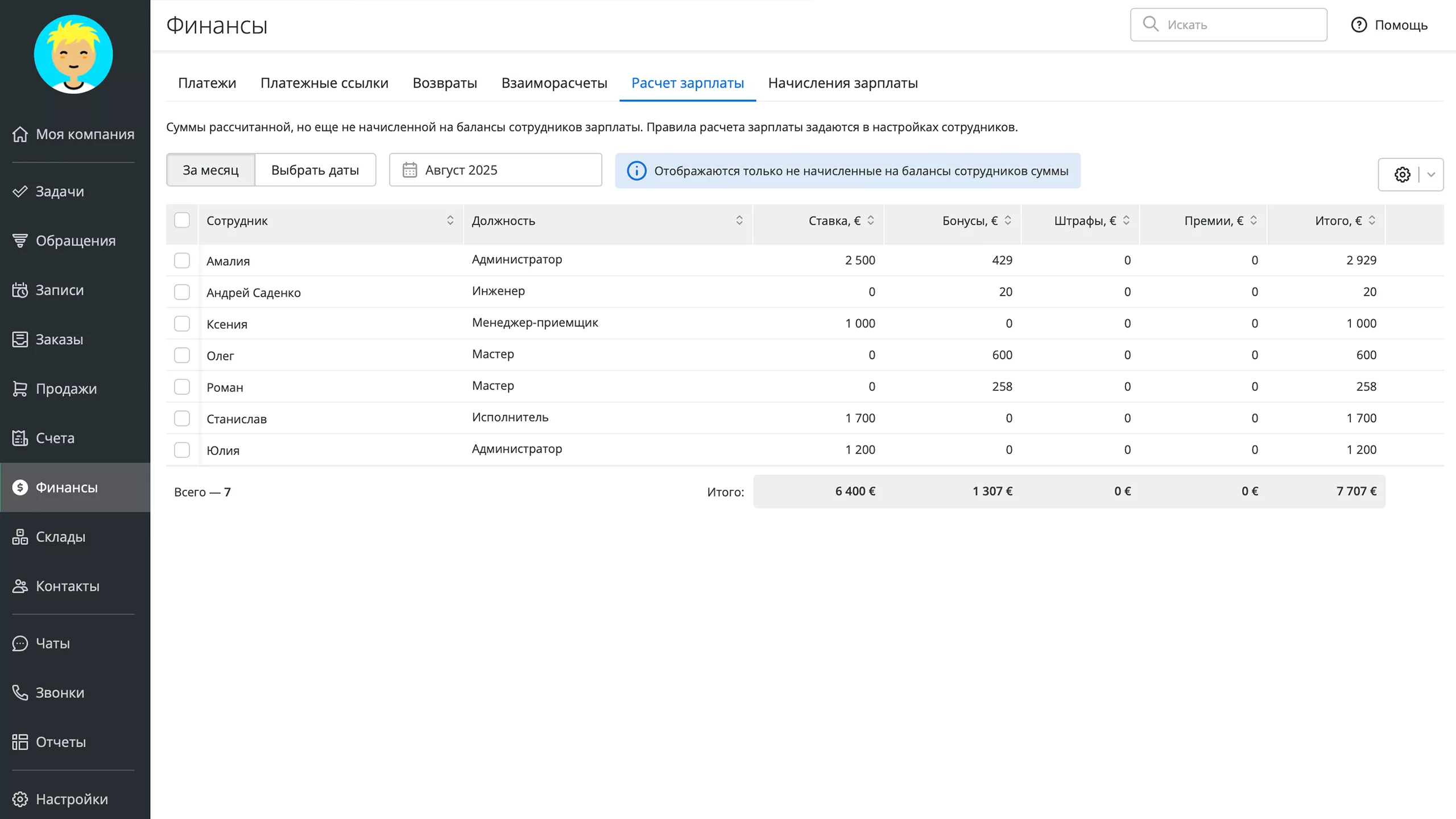
Task: Open Отчеты via the reports icon
Action: 20,742
